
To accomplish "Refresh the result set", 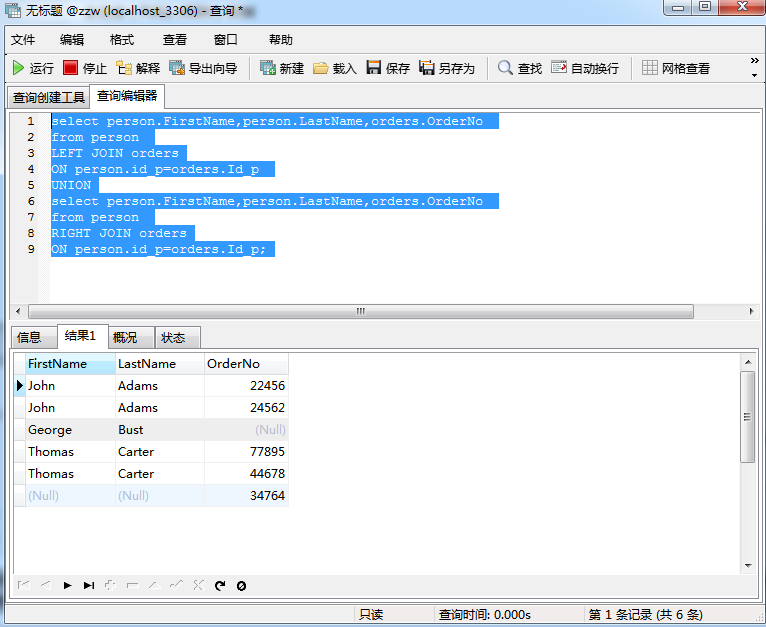I will 220,585.
